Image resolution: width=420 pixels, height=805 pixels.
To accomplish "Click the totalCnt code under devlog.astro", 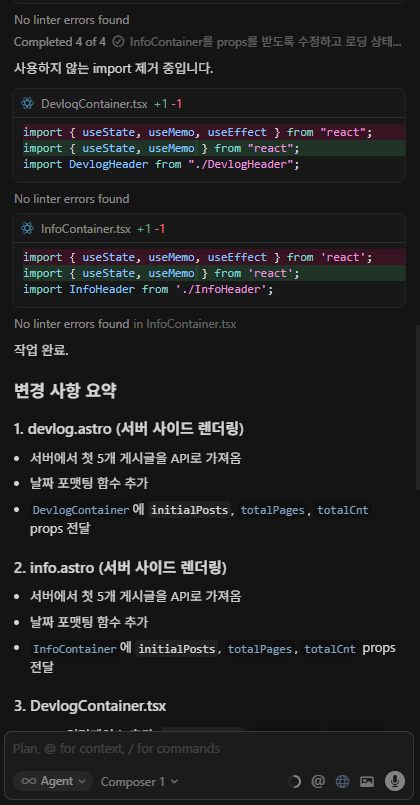I will click(x=343, y=510).
